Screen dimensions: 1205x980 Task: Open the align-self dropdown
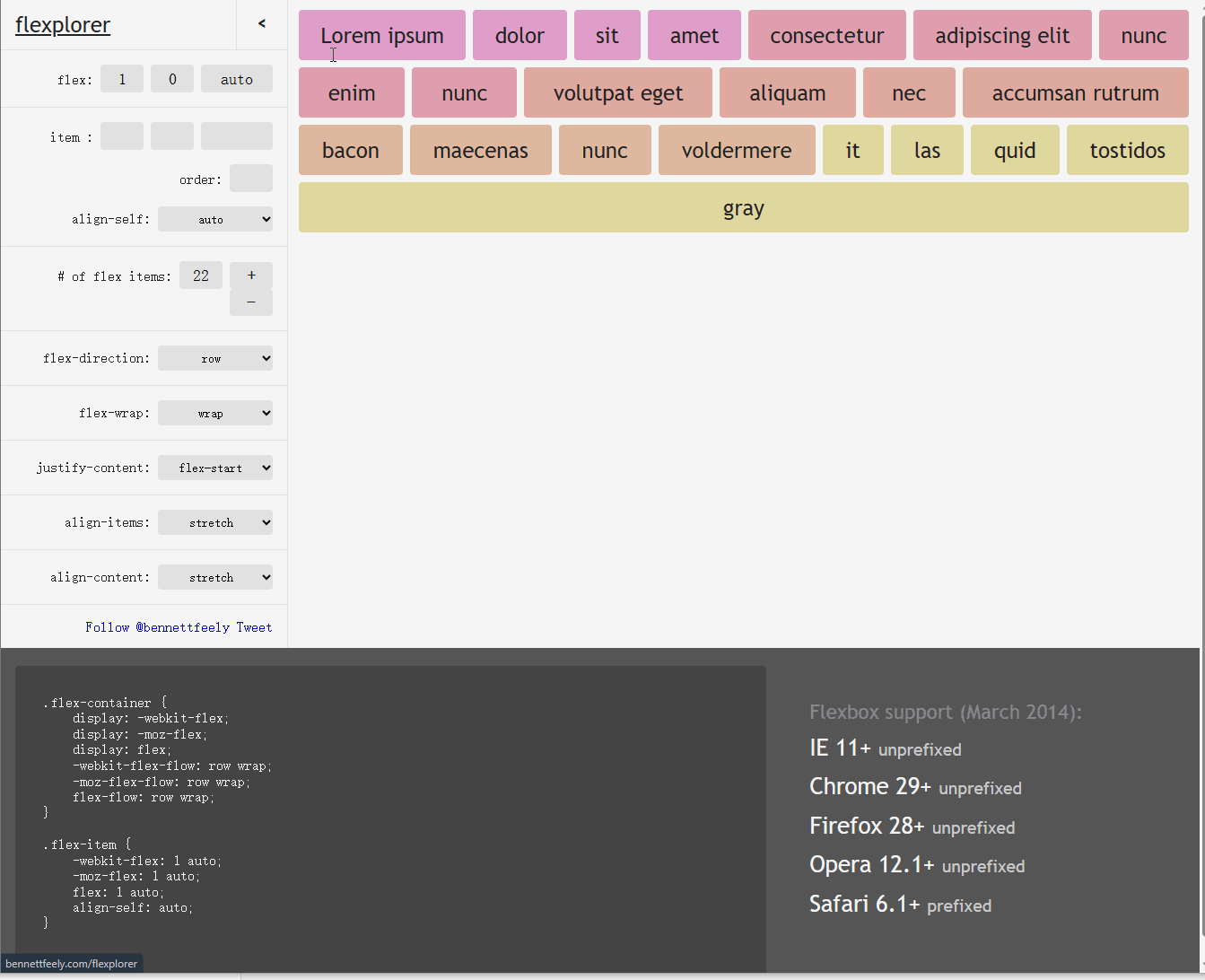(215, 219)
